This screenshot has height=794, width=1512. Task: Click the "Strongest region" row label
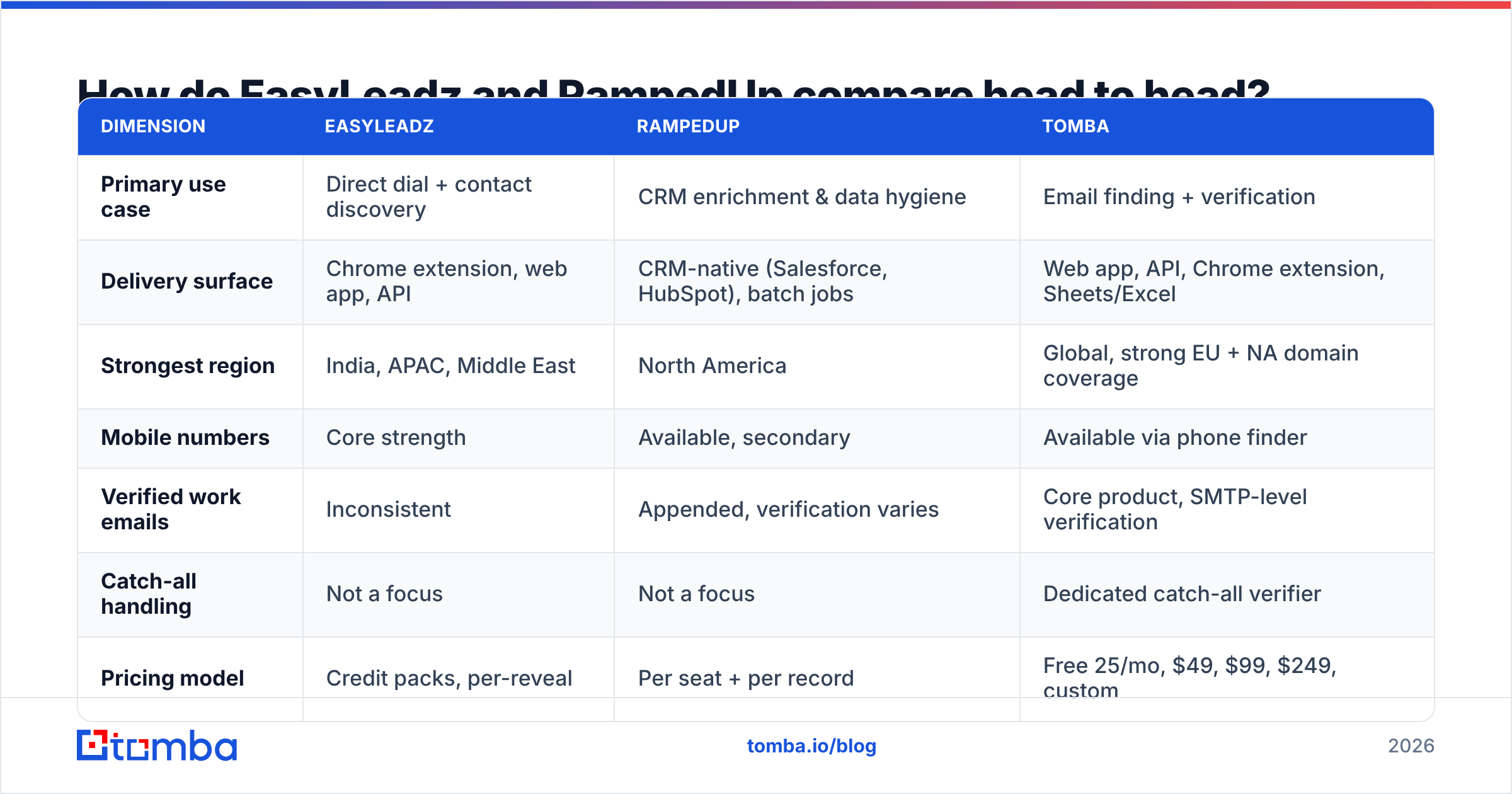pos(188,365)
